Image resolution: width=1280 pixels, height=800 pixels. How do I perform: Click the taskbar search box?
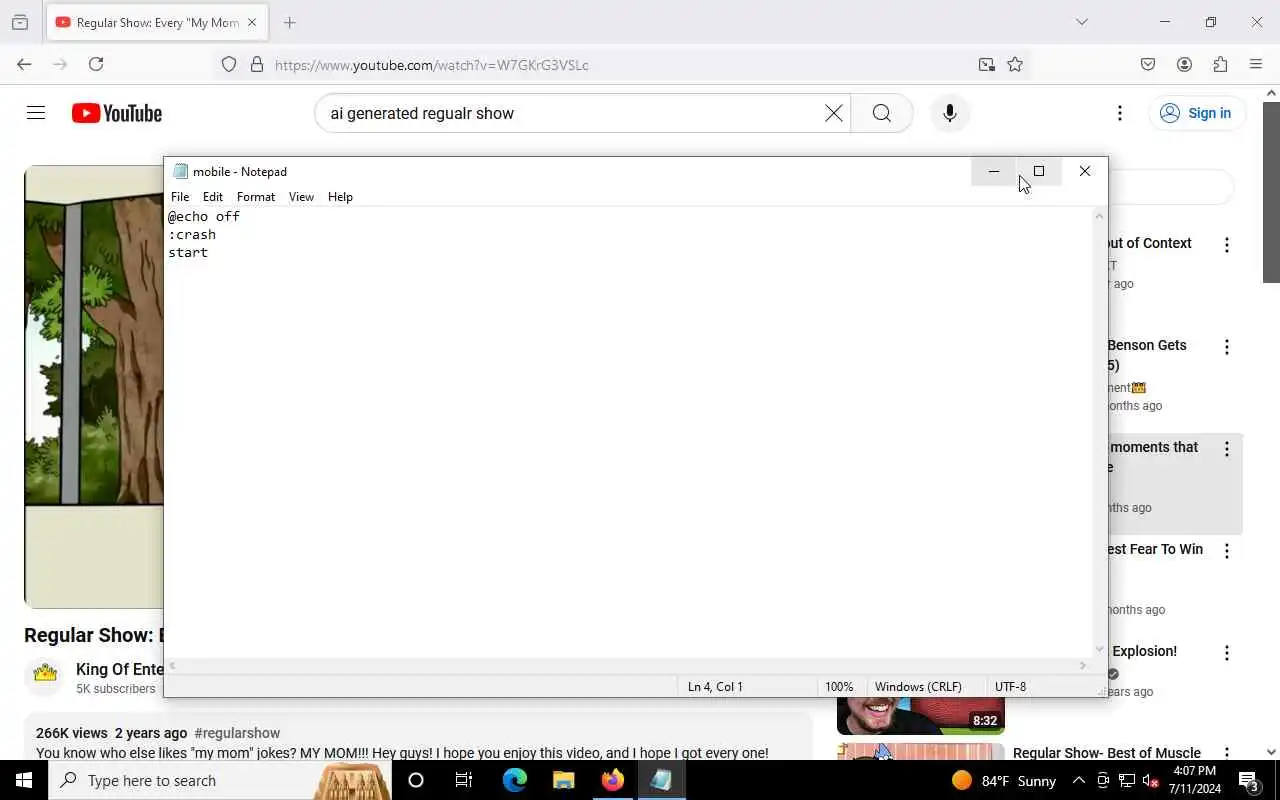tap(220, 780)
